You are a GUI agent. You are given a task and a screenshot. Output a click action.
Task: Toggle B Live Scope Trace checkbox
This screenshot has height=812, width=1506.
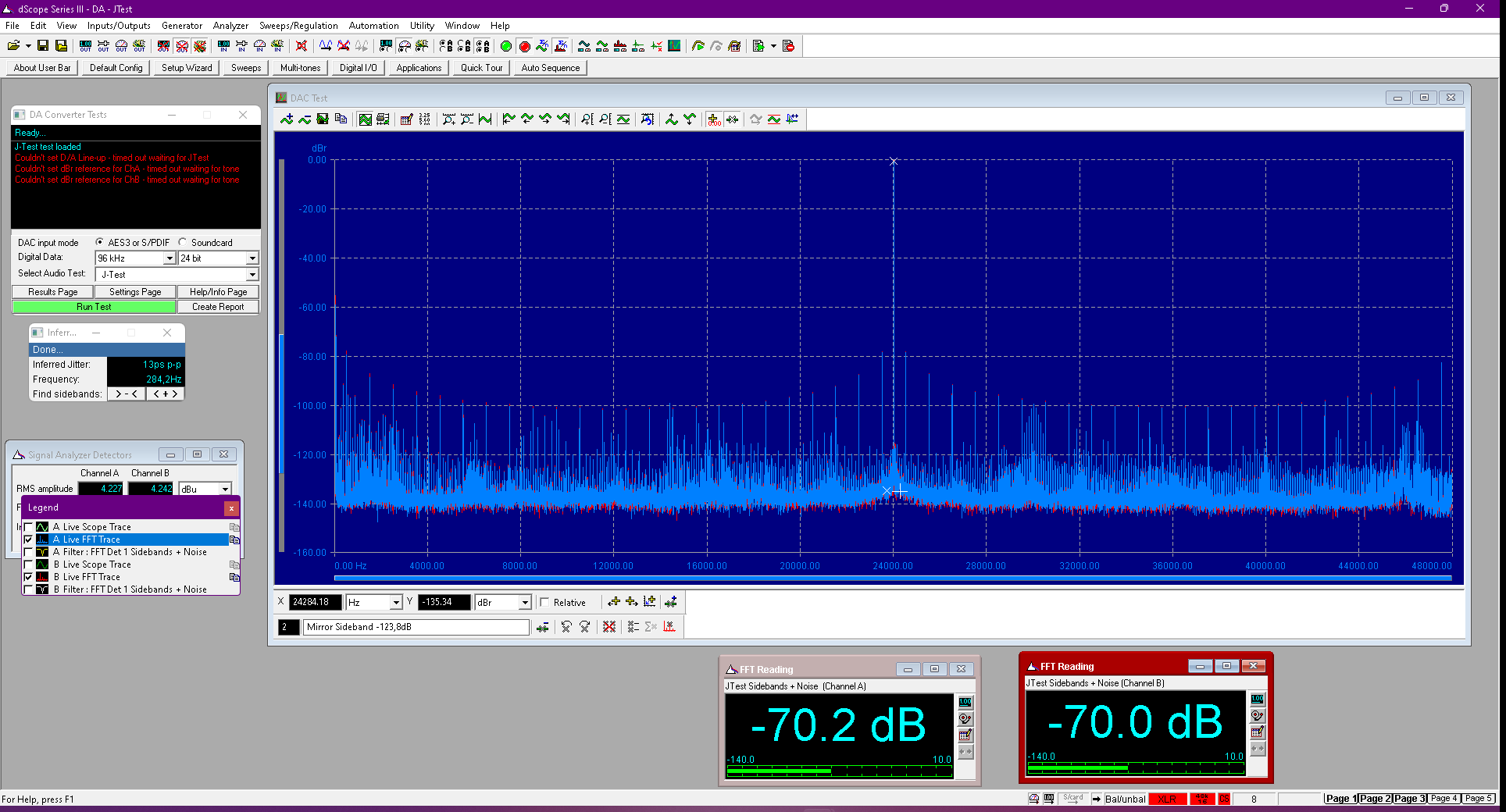pos(29,564)
